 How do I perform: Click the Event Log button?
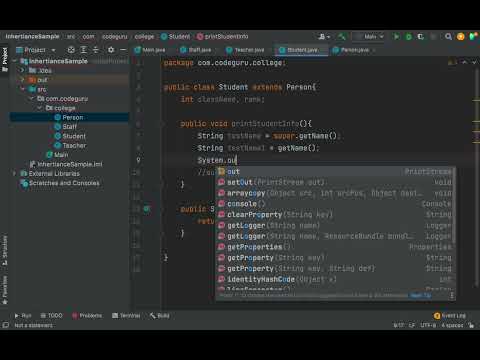(450, 315)
